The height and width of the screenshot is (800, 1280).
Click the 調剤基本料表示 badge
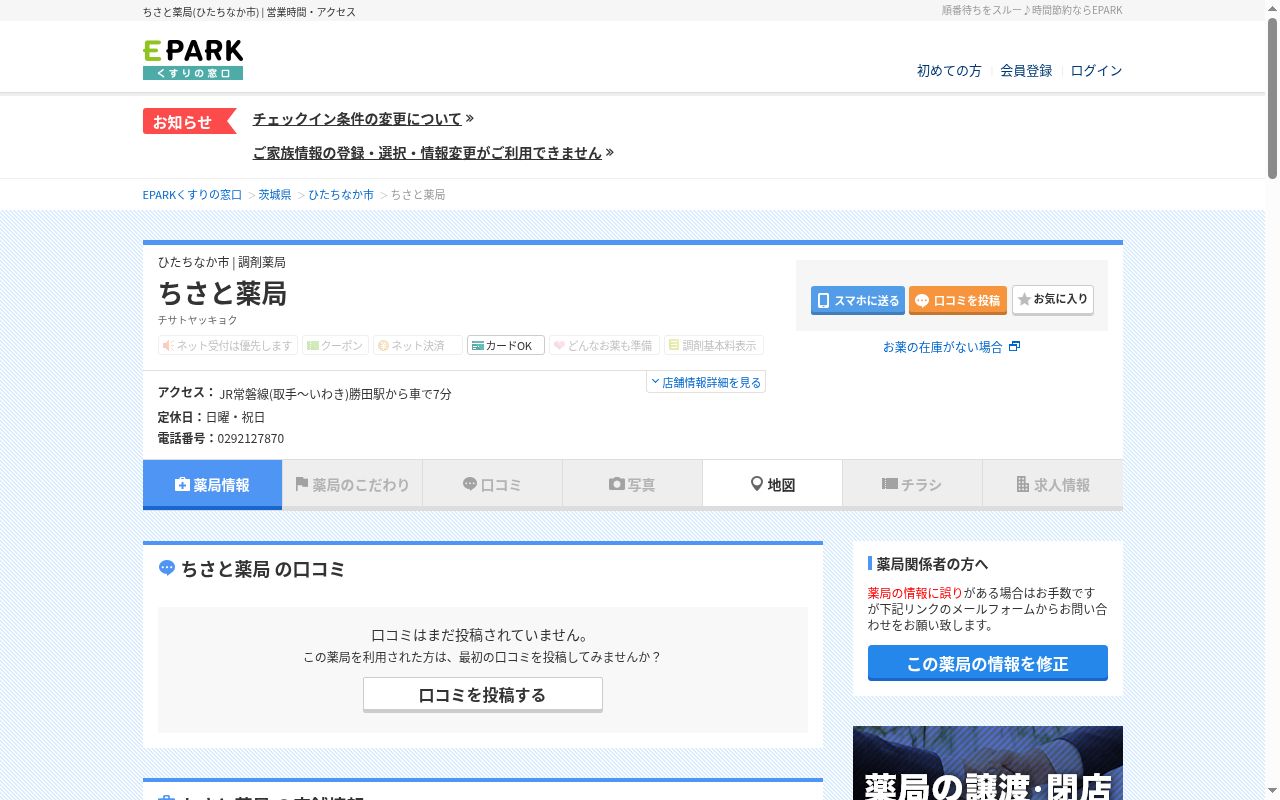tap(714, 345)
